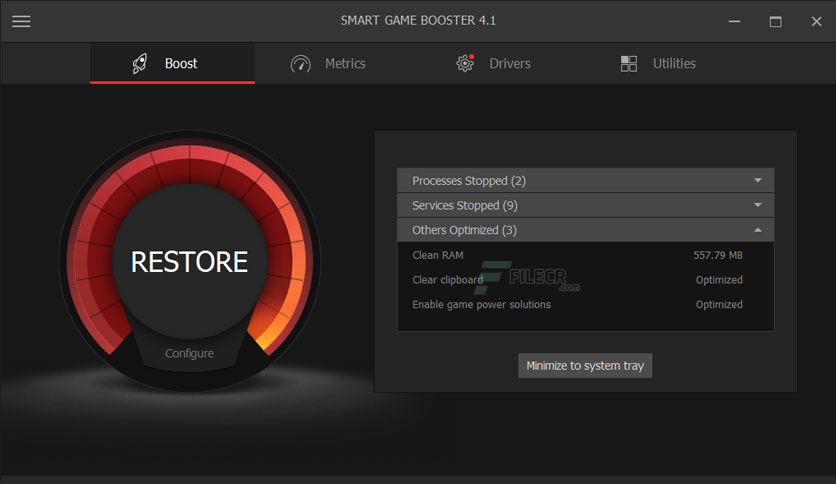Click the Smart Game Booster 4.1 title

click(418, 20)
